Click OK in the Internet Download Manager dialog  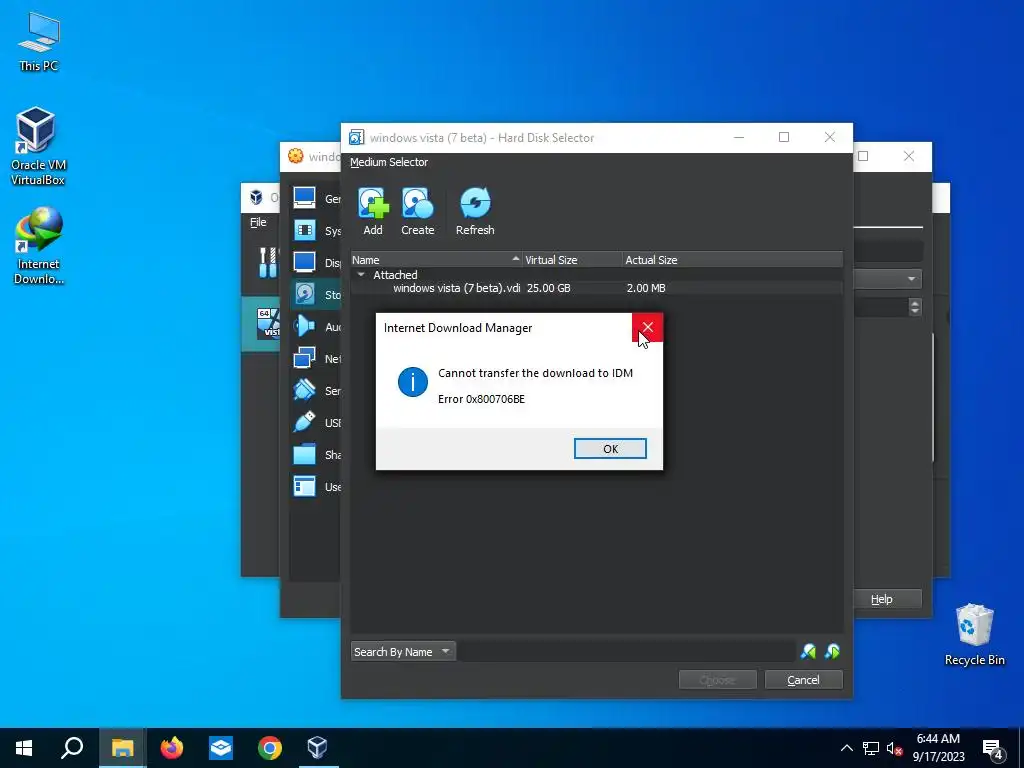610,449
